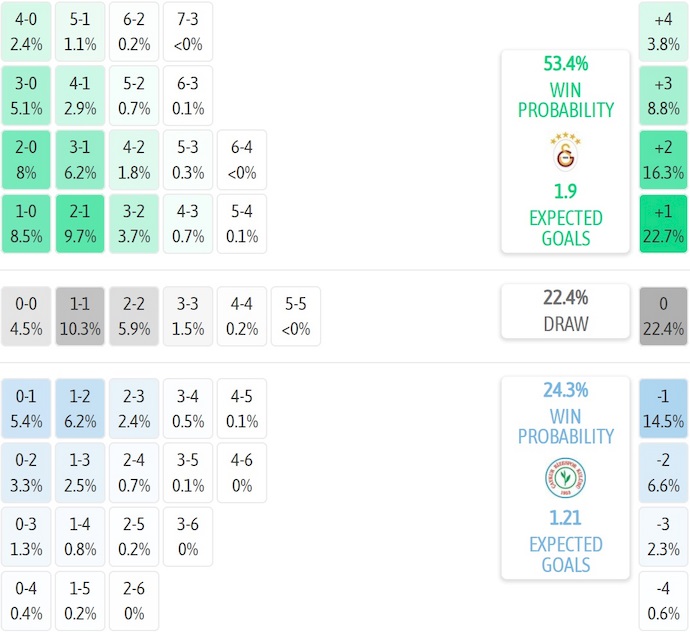Viewport: 690px width, 632px height.
Task: Select the 0 margin draw box
Action: pos(663,316)
